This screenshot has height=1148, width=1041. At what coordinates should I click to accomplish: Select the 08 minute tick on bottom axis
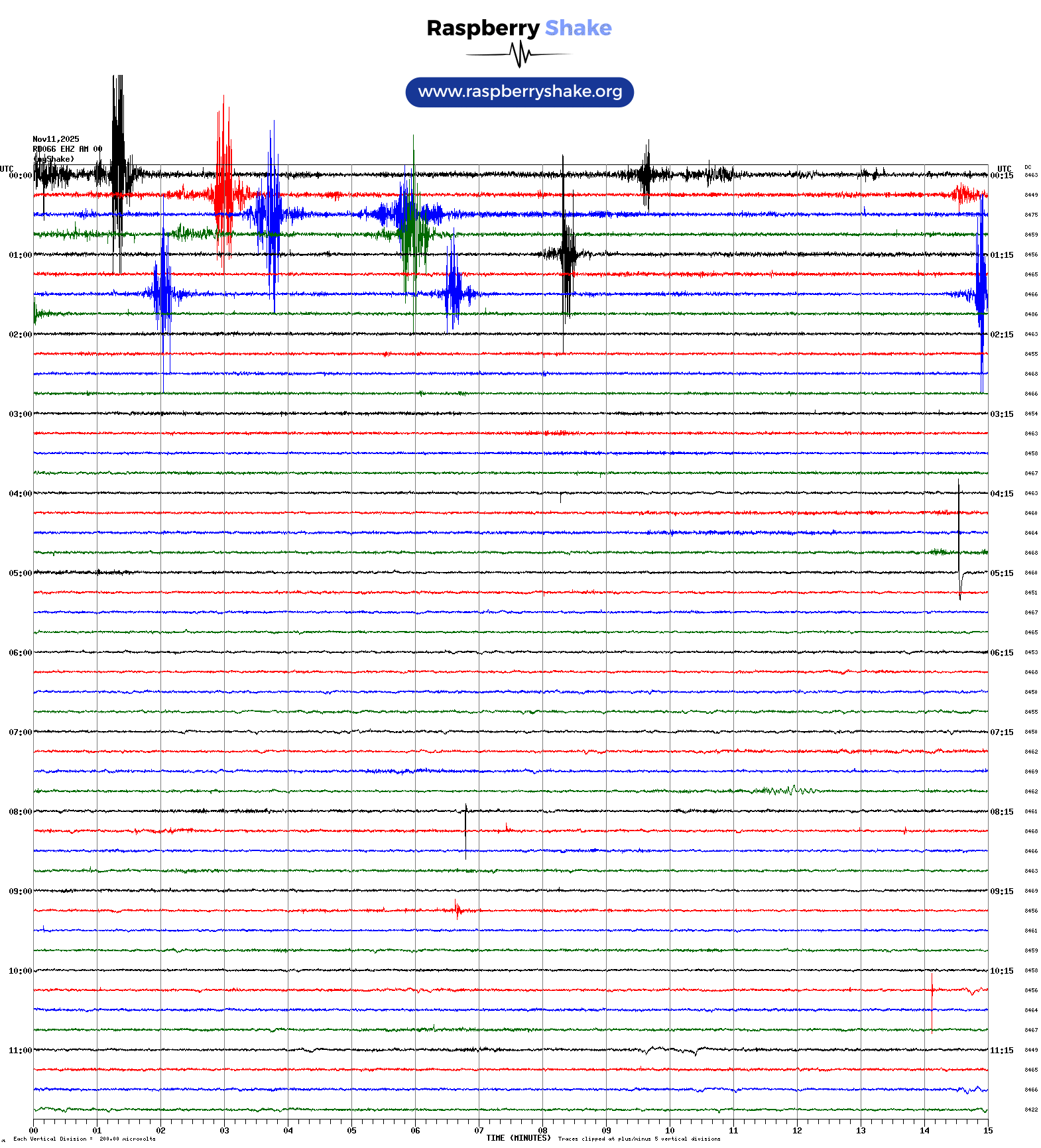(x=542, y=1131)
